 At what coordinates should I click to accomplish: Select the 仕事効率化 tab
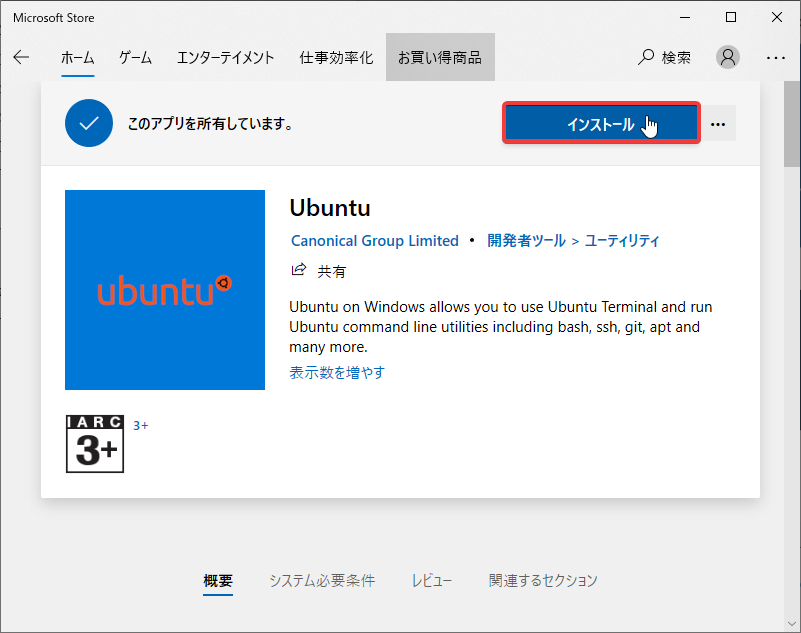tap(336, 58)
